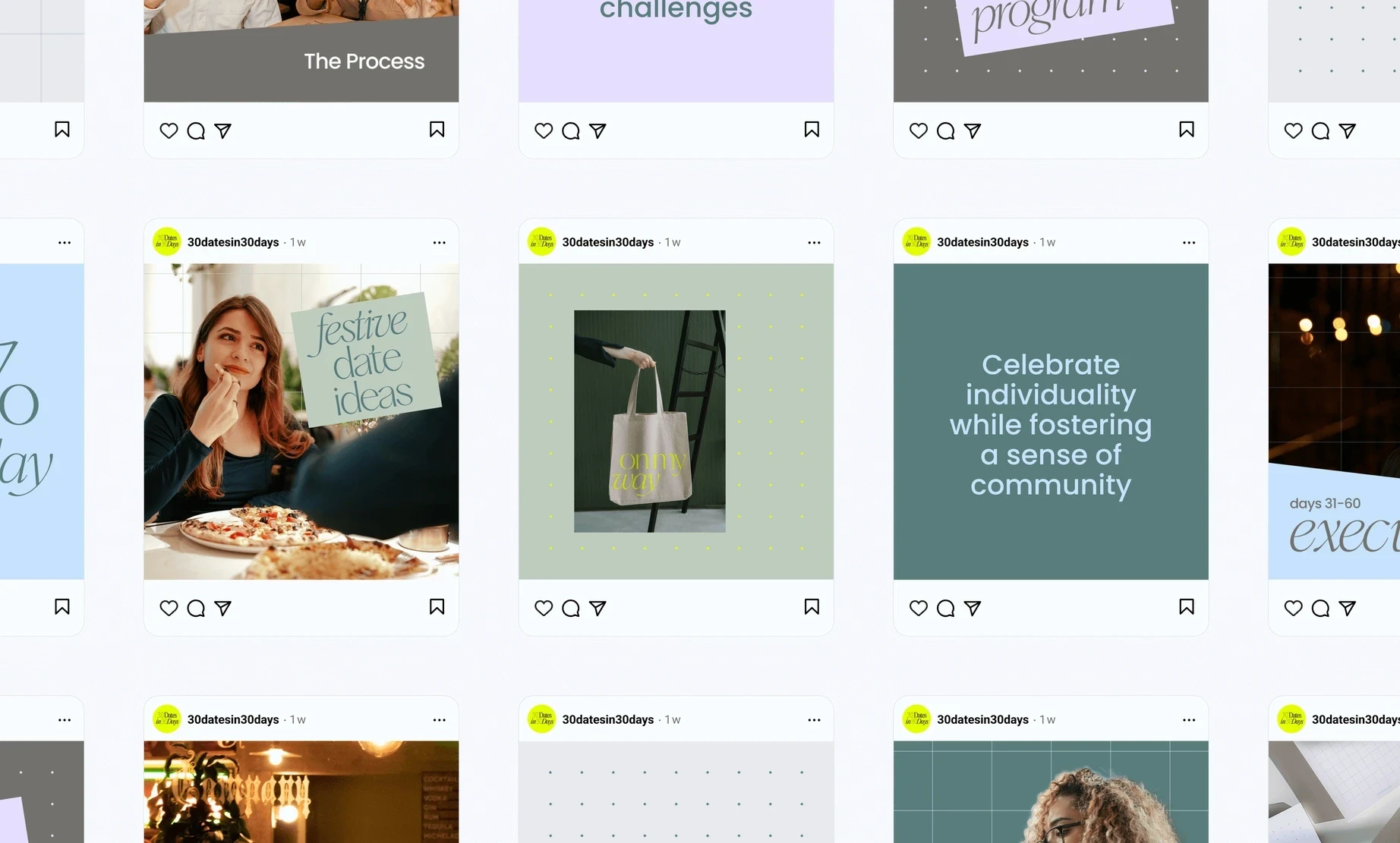Comment on the 'Celebrate individuality' post
Screen dimensions: 1400x843
pyautogui.click(x=946, y=608)
